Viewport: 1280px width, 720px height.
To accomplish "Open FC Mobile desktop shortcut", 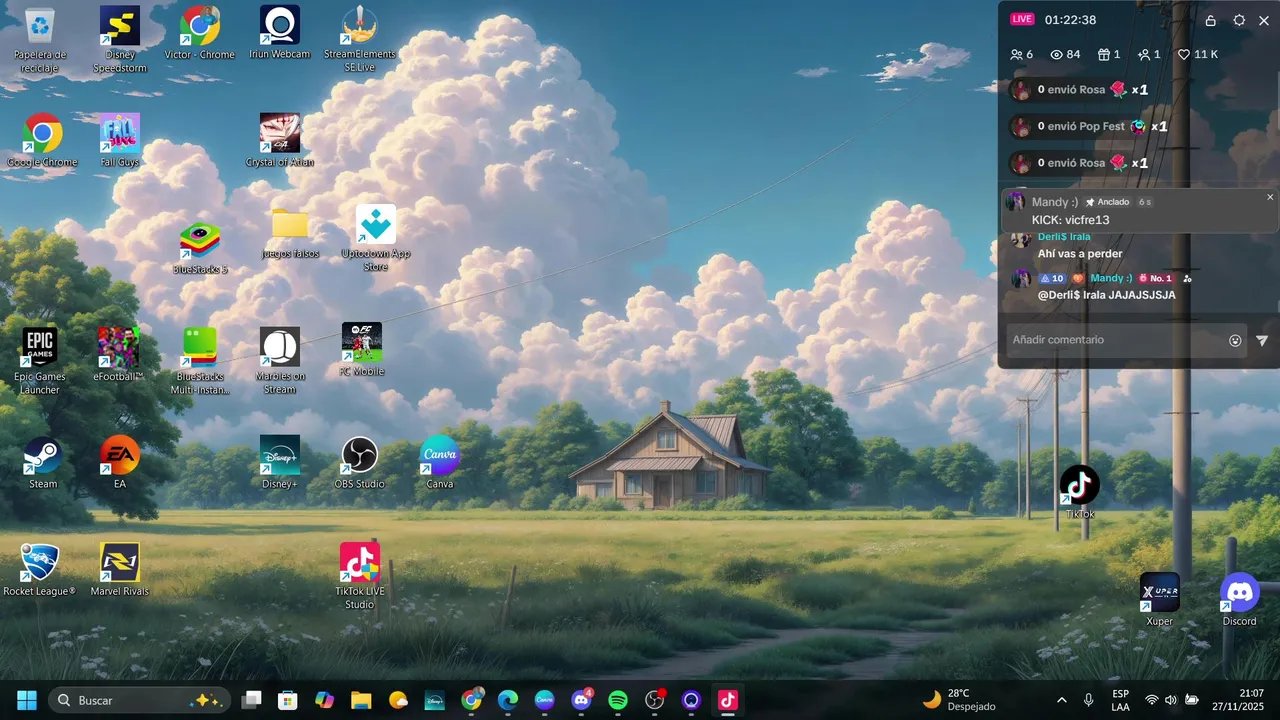I will pyautogui.click(x=362, y=350).
